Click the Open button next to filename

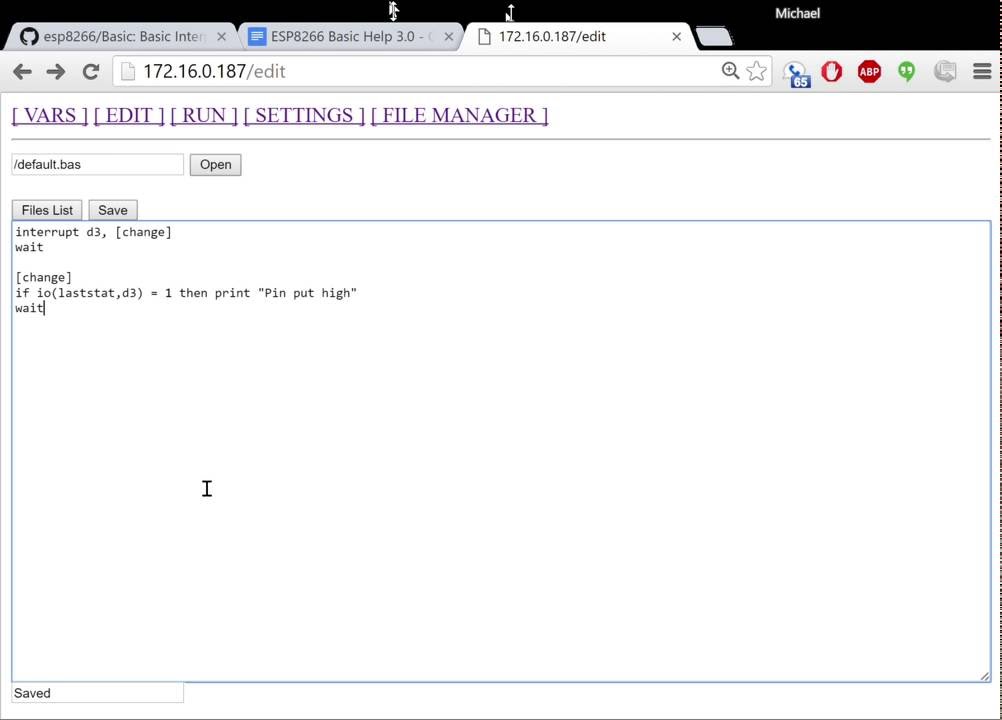tap(215, 165)
